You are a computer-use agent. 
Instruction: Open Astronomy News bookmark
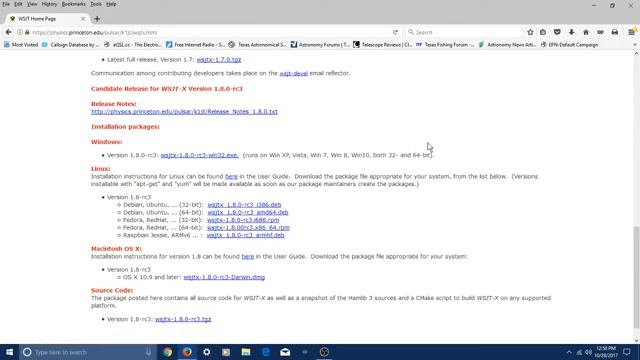tap(507, 45)
